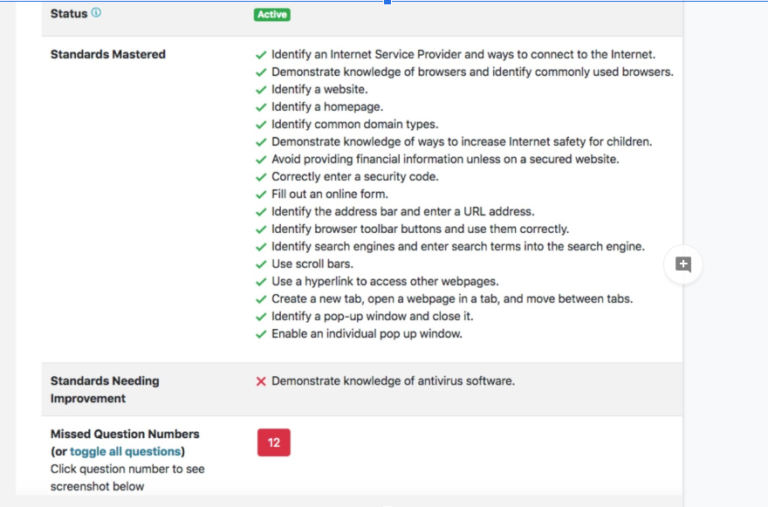Click the info icon beside Status

pyautogui.click(x=96, y=14)
